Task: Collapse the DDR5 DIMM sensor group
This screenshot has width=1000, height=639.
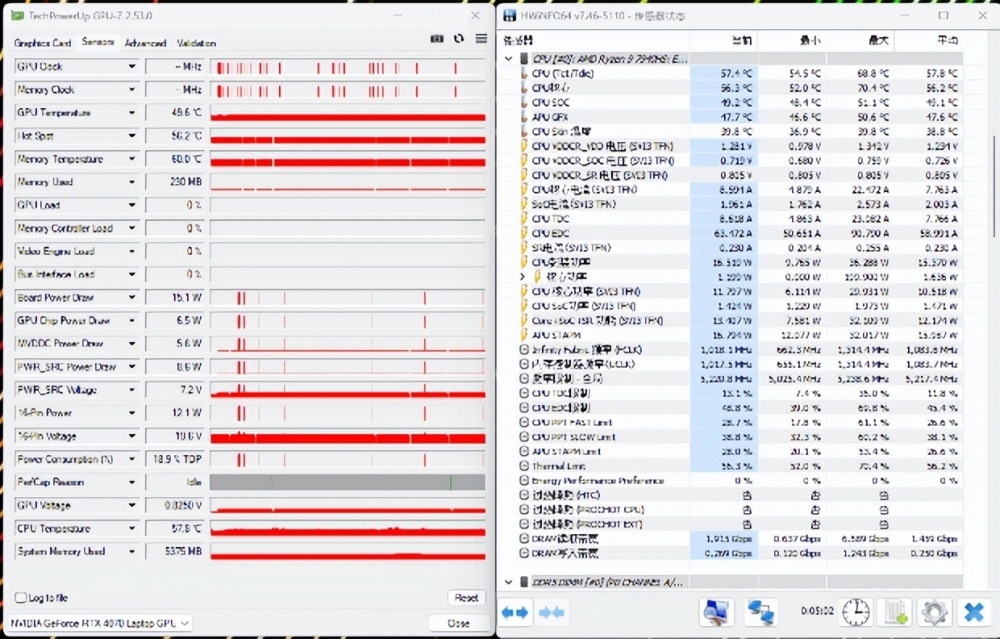Action: [x=508, y=582]
